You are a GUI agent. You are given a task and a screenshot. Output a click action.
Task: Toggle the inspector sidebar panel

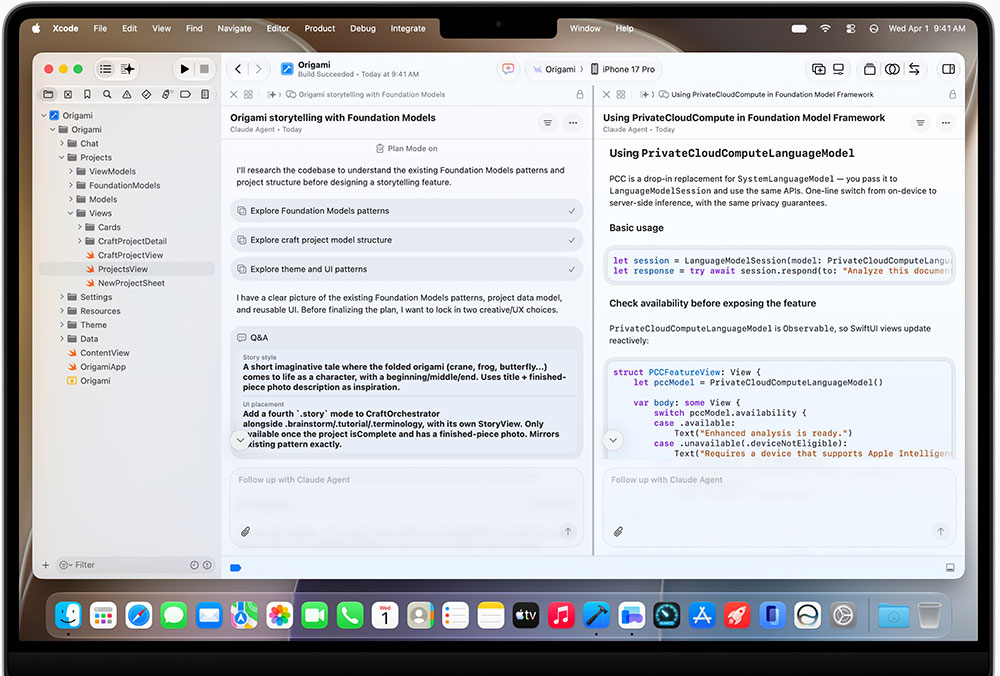coord(948,69)
